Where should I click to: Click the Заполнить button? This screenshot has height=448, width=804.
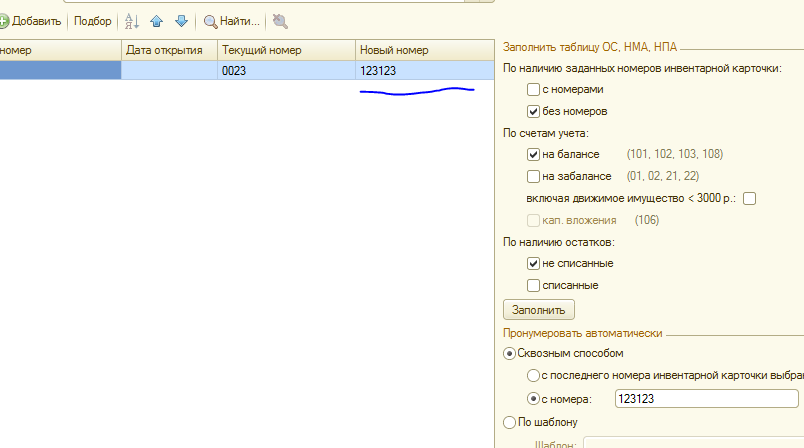(x=538, y=310)
